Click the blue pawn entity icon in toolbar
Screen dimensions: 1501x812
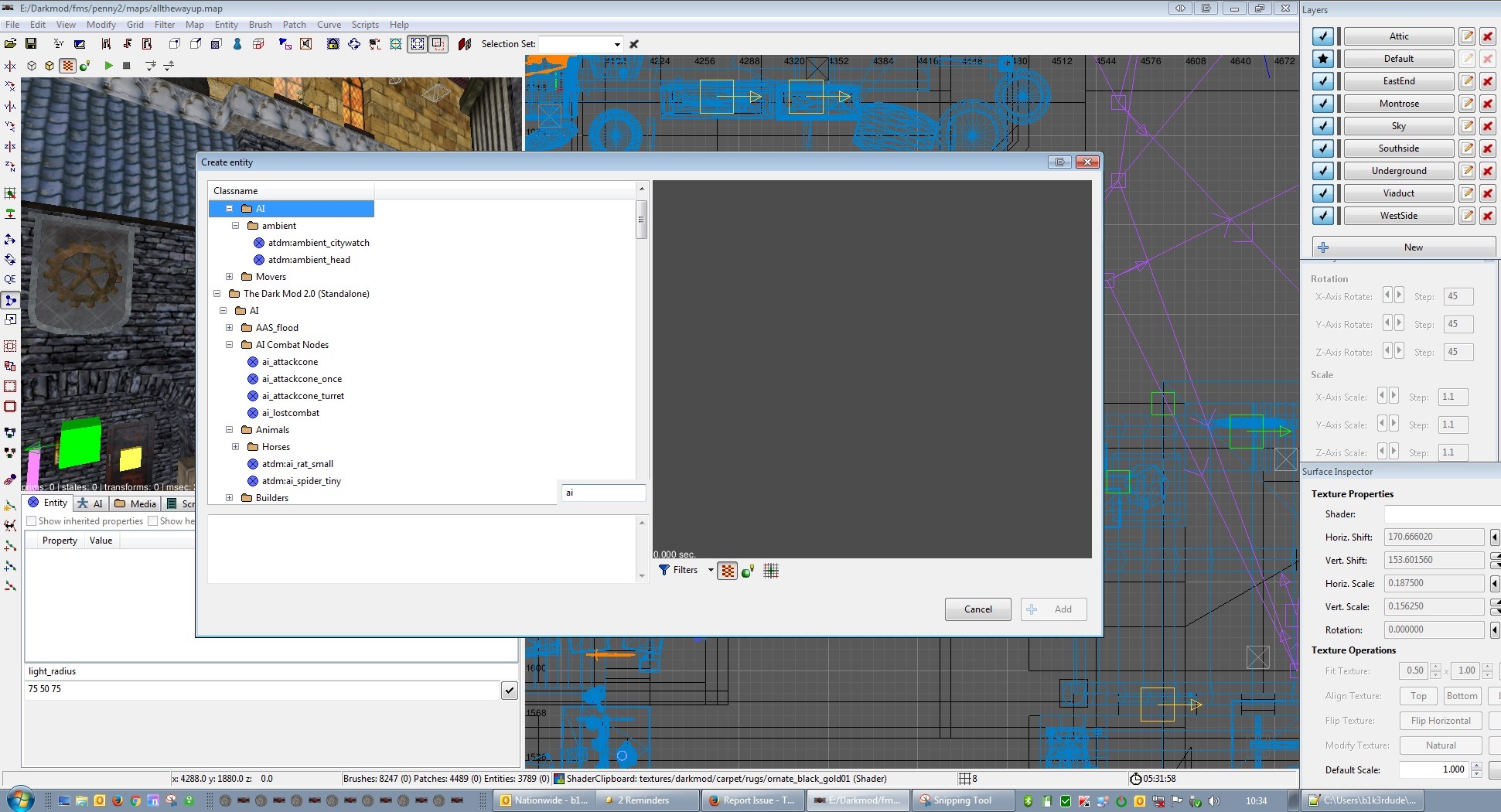tap(237, 44)
